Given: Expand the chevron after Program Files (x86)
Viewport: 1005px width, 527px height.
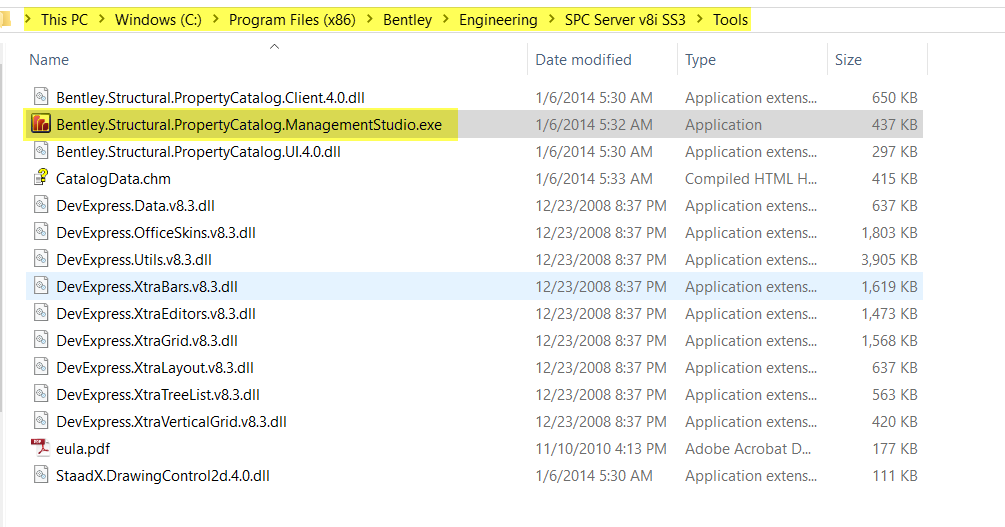Looking at the screenshot, I should coord(370,20).
